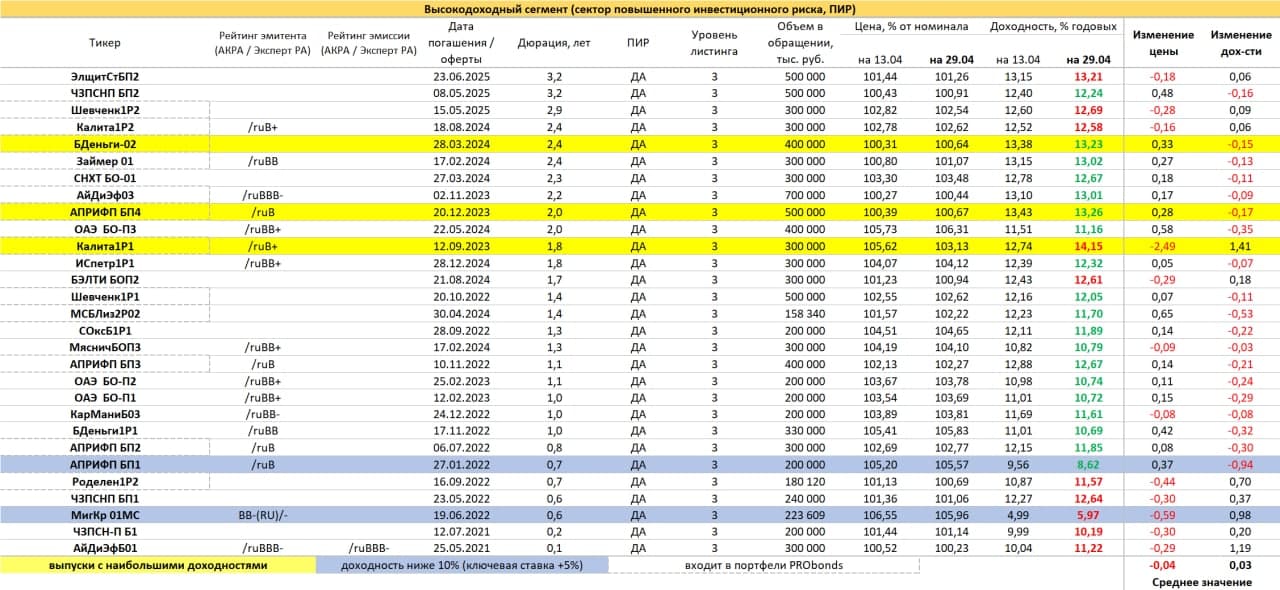
Task: Select the 'Уровень листинга' column header
Action: (714, 43)
